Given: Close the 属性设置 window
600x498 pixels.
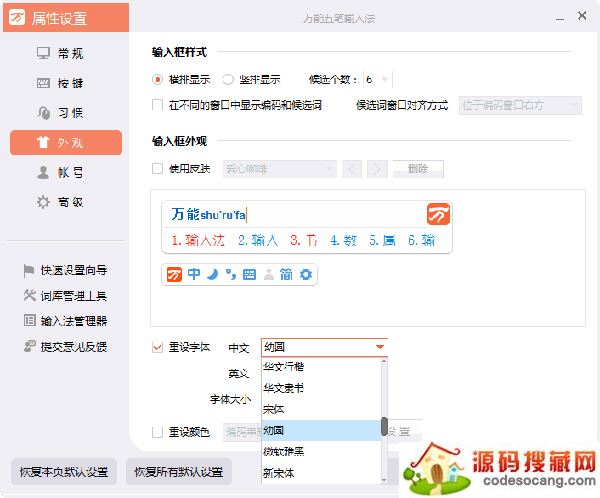Looking at the screenshot, I should point(582,16).
